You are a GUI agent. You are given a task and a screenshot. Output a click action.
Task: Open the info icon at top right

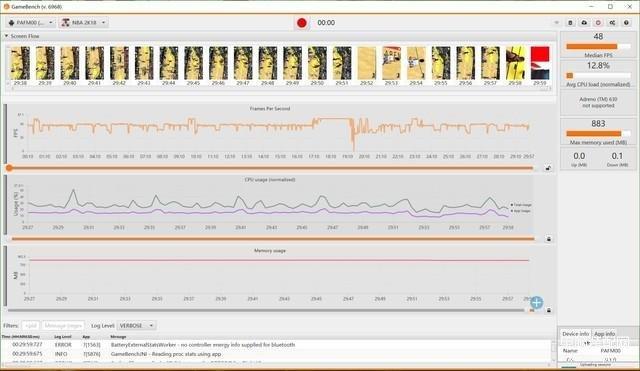tap(626, 23)
